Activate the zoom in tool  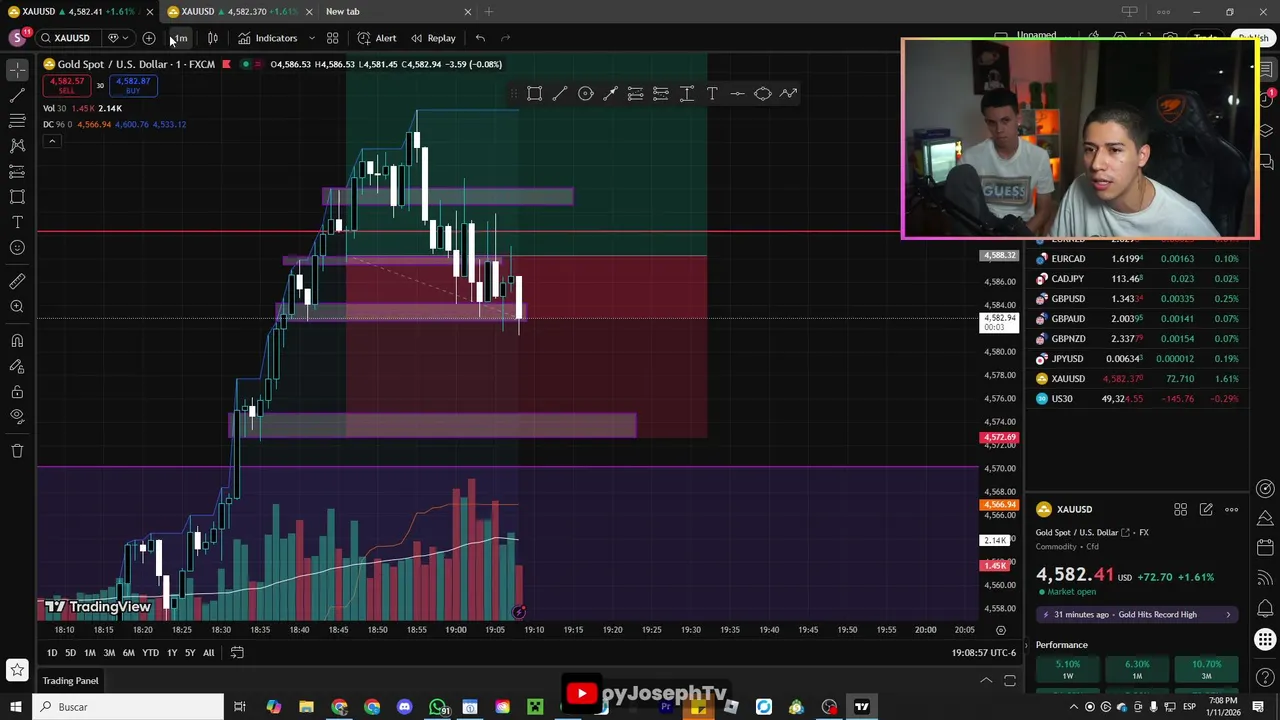coord(17,307)
